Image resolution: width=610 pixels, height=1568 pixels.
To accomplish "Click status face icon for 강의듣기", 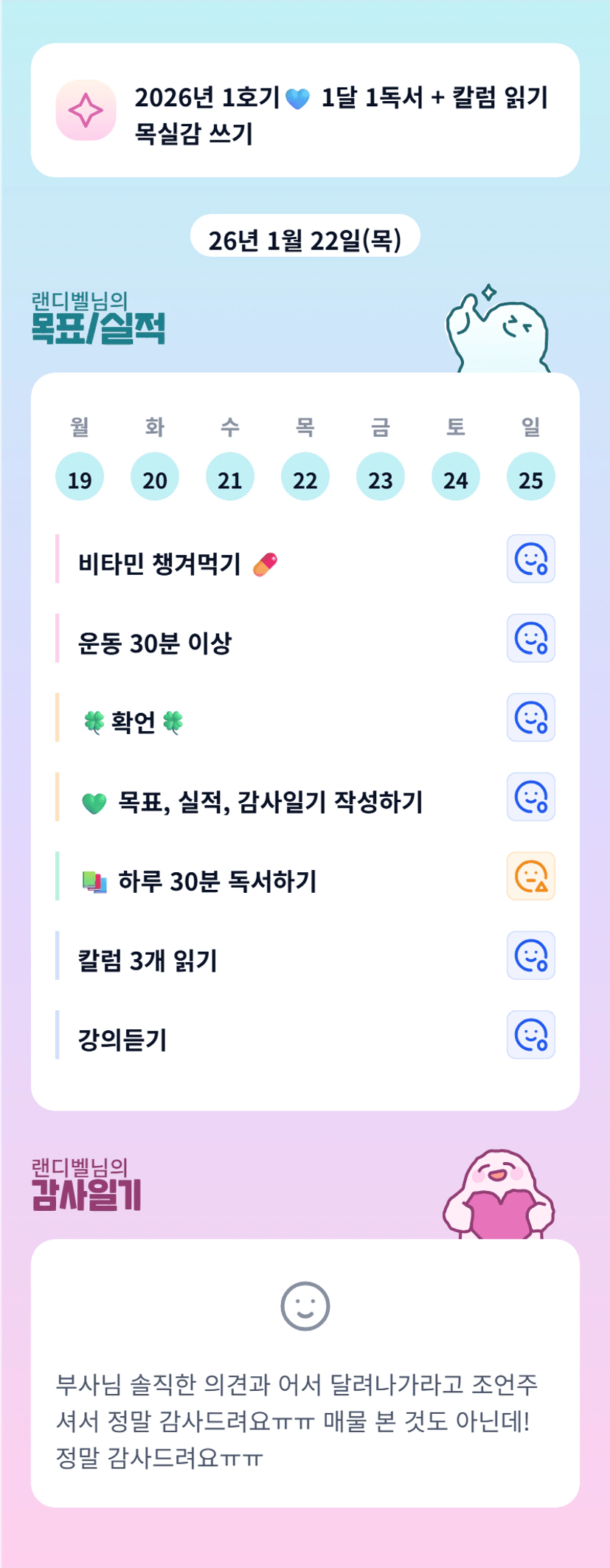I will [530, 1035].
